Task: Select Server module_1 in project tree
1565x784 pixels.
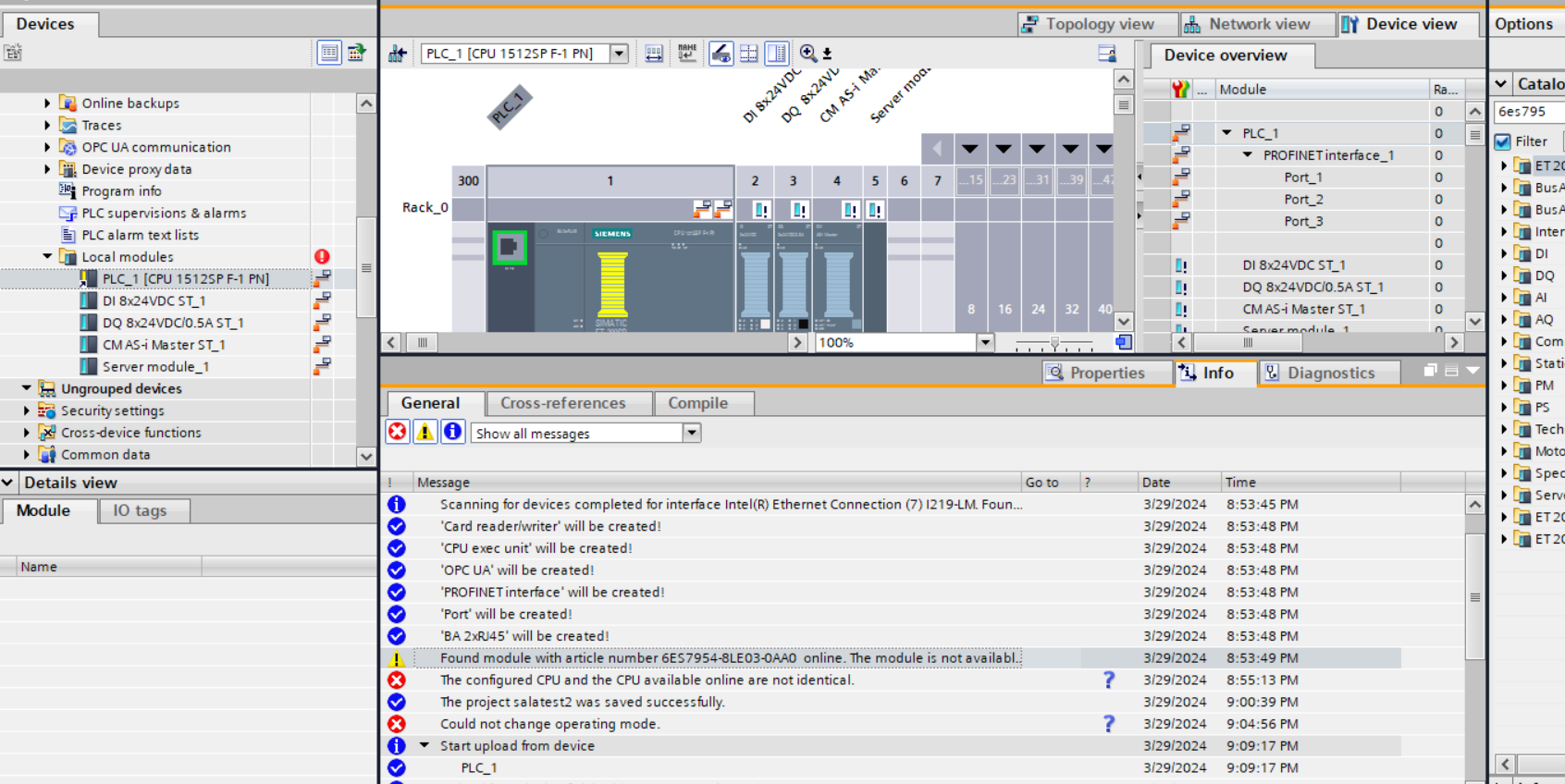Action: (155, 367)
